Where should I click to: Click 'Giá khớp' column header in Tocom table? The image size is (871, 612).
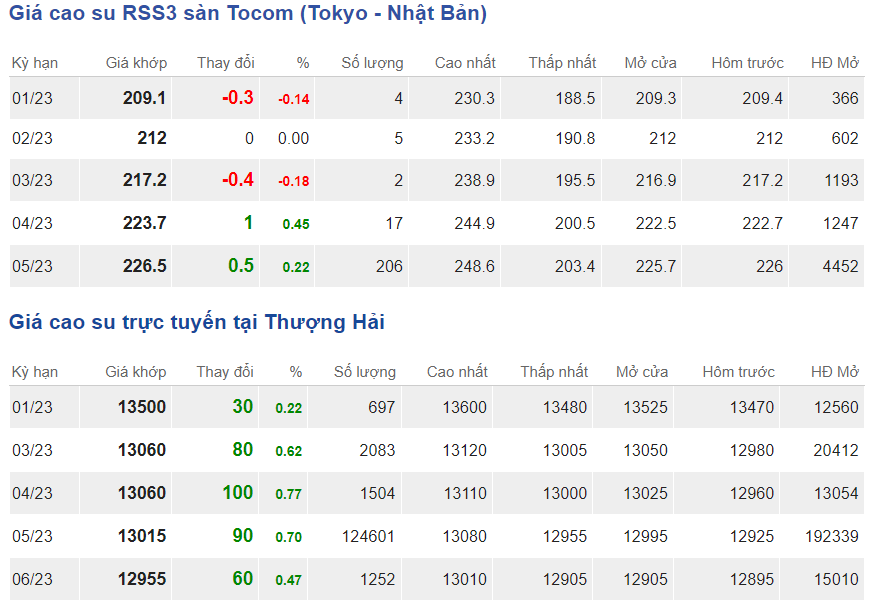tap(136, 63)
